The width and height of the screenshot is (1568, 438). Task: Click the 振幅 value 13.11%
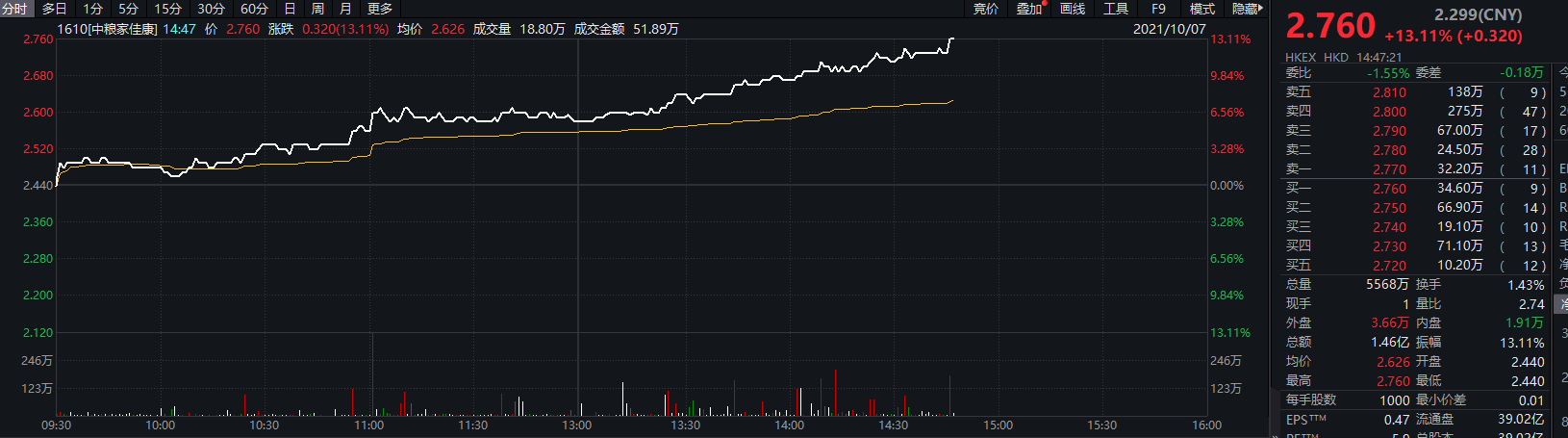[x=1522, y=343]
